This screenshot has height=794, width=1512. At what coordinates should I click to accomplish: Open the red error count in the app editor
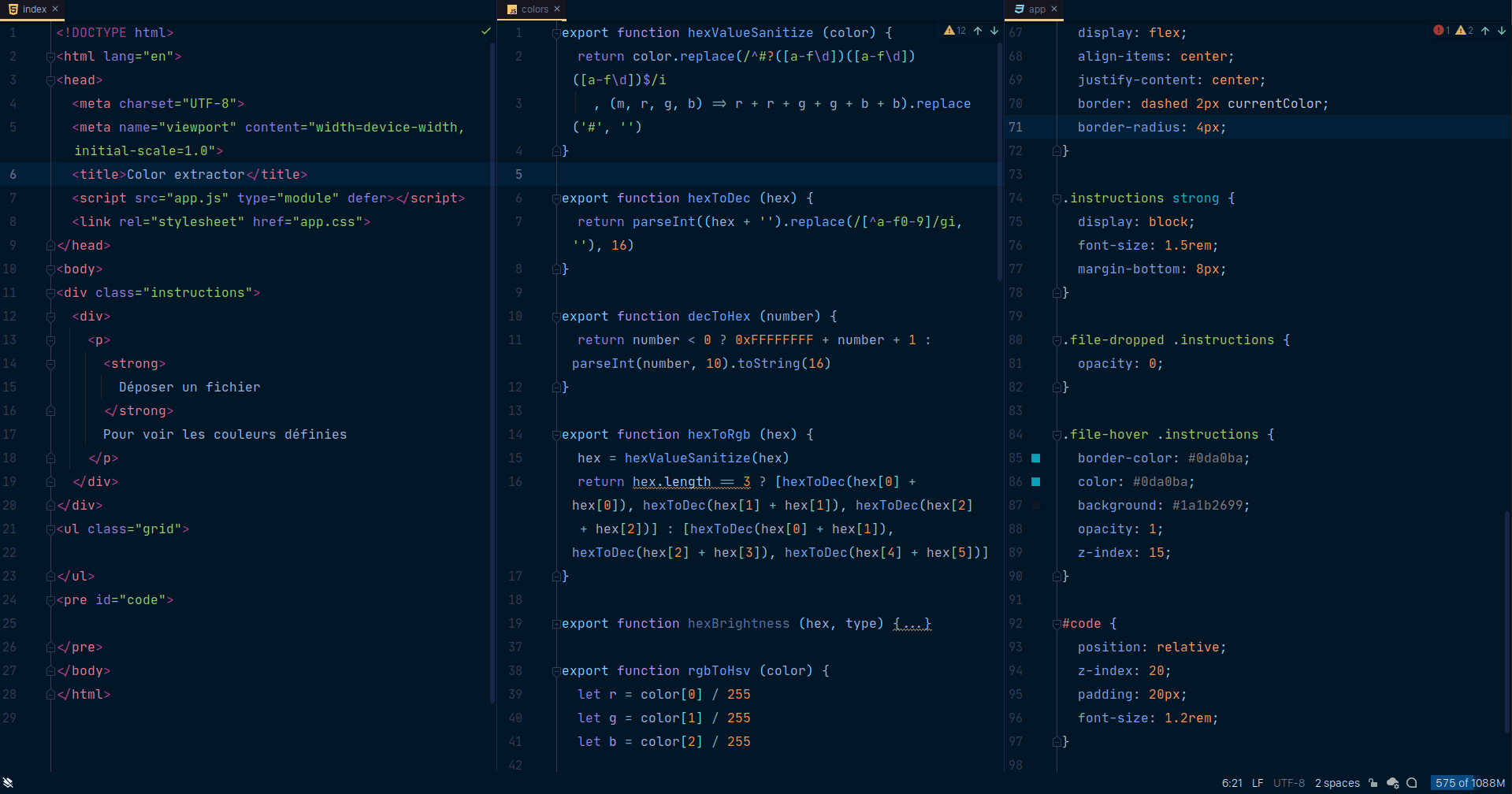coord(1442,31)
